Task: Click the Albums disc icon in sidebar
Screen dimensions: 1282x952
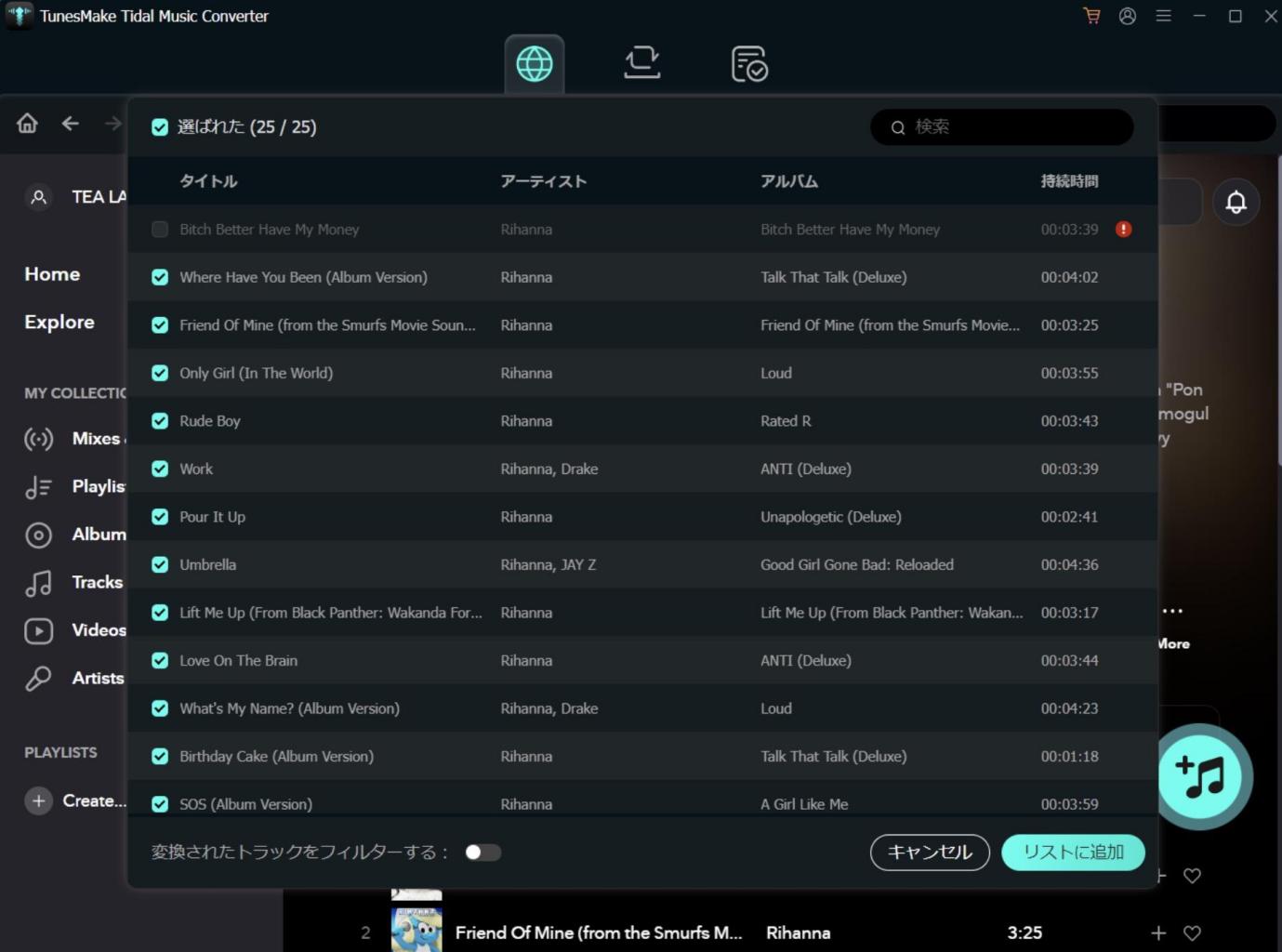Action: 38,535
